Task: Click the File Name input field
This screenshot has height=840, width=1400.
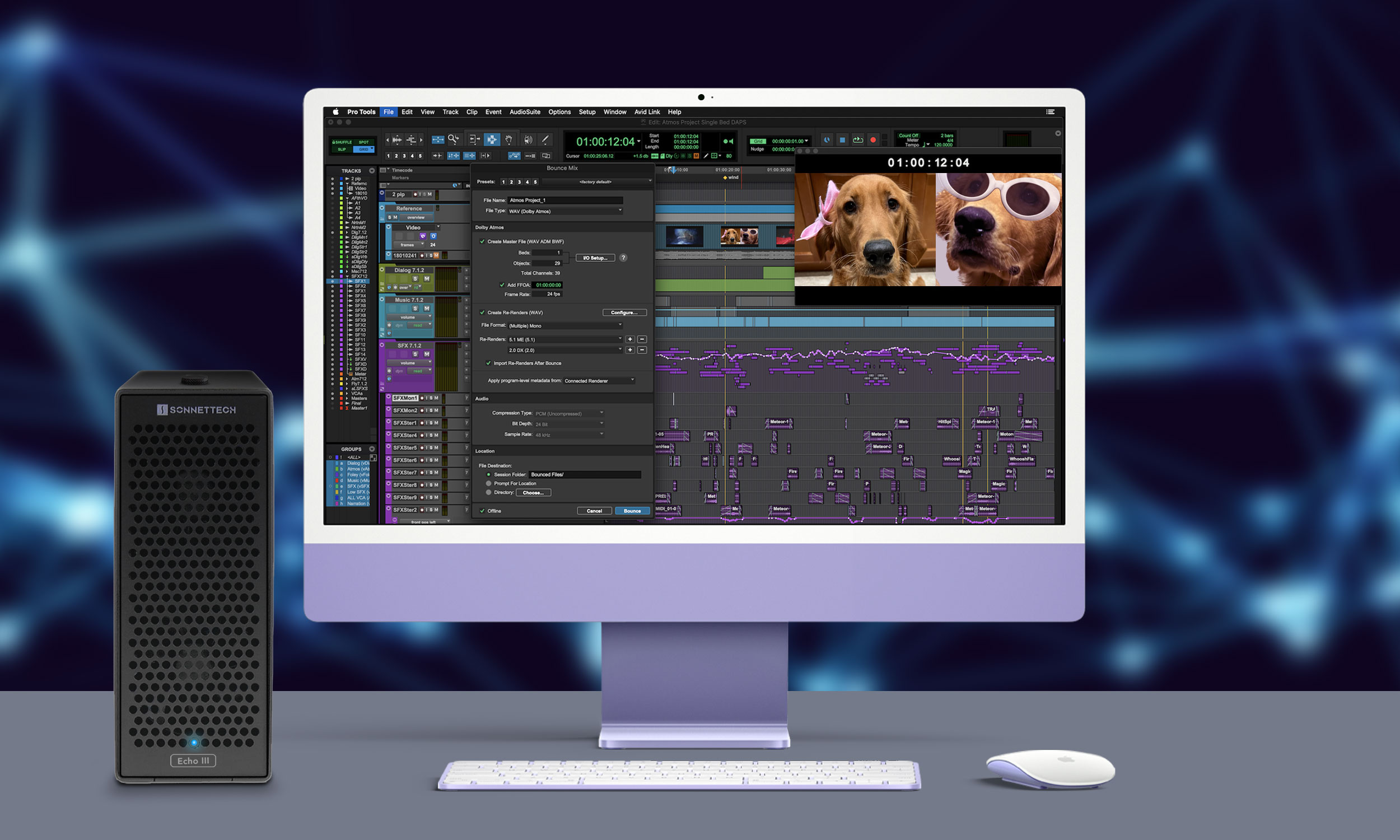Action: pos(564,200)
